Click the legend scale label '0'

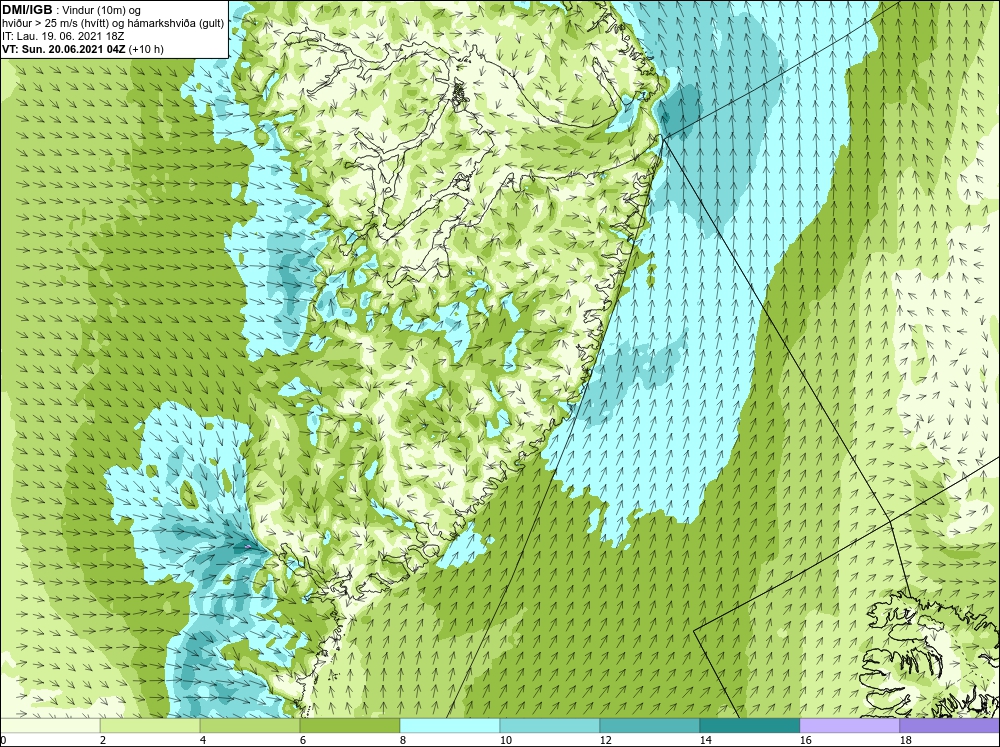point(3,740)
